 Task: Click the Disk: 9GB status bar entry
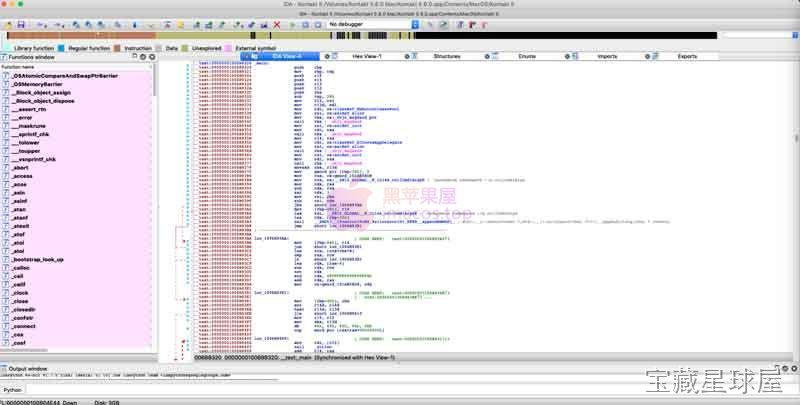point(107,402)
